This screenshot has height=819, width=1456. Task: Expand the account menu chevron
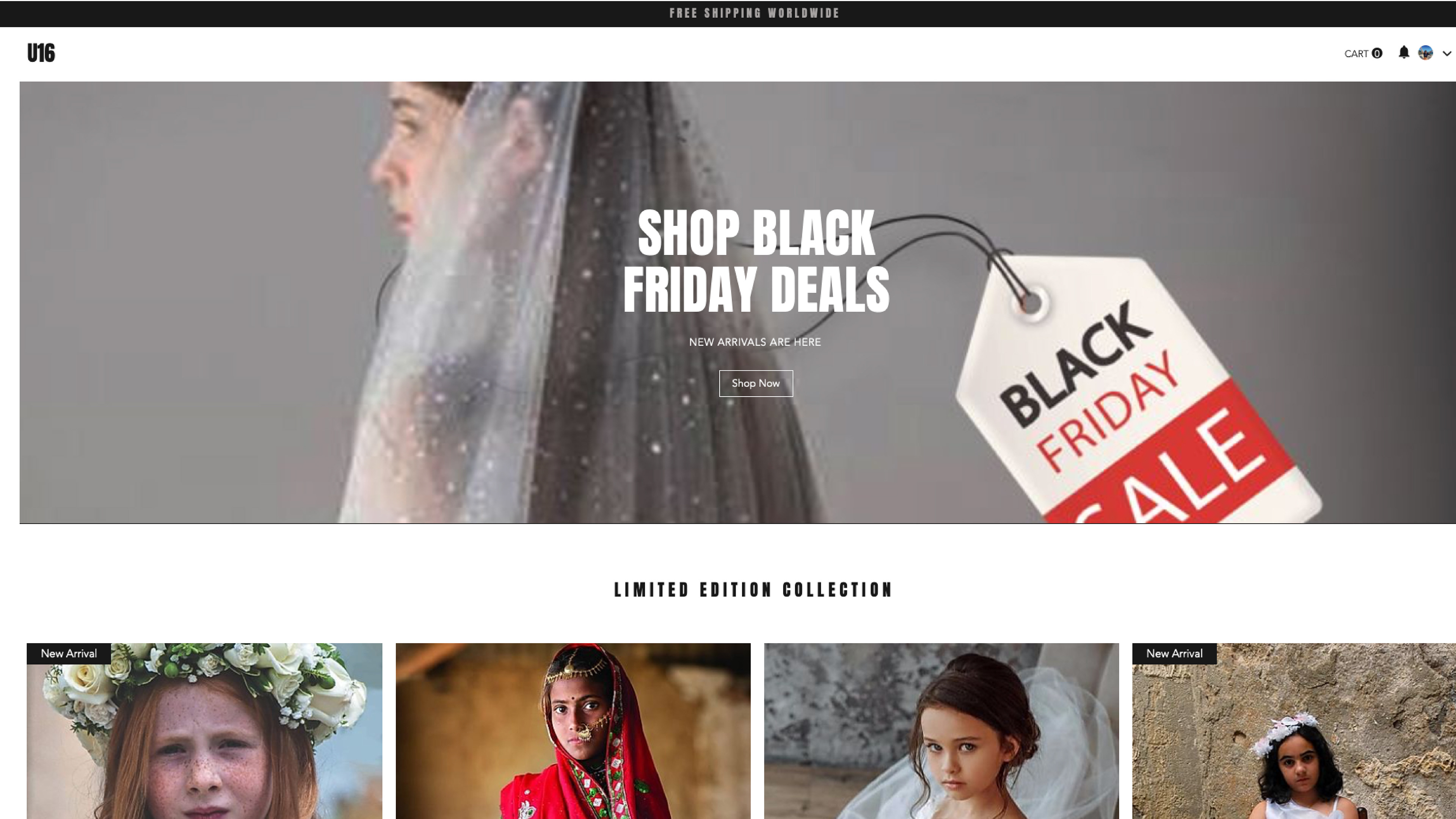coord(1447,54)
